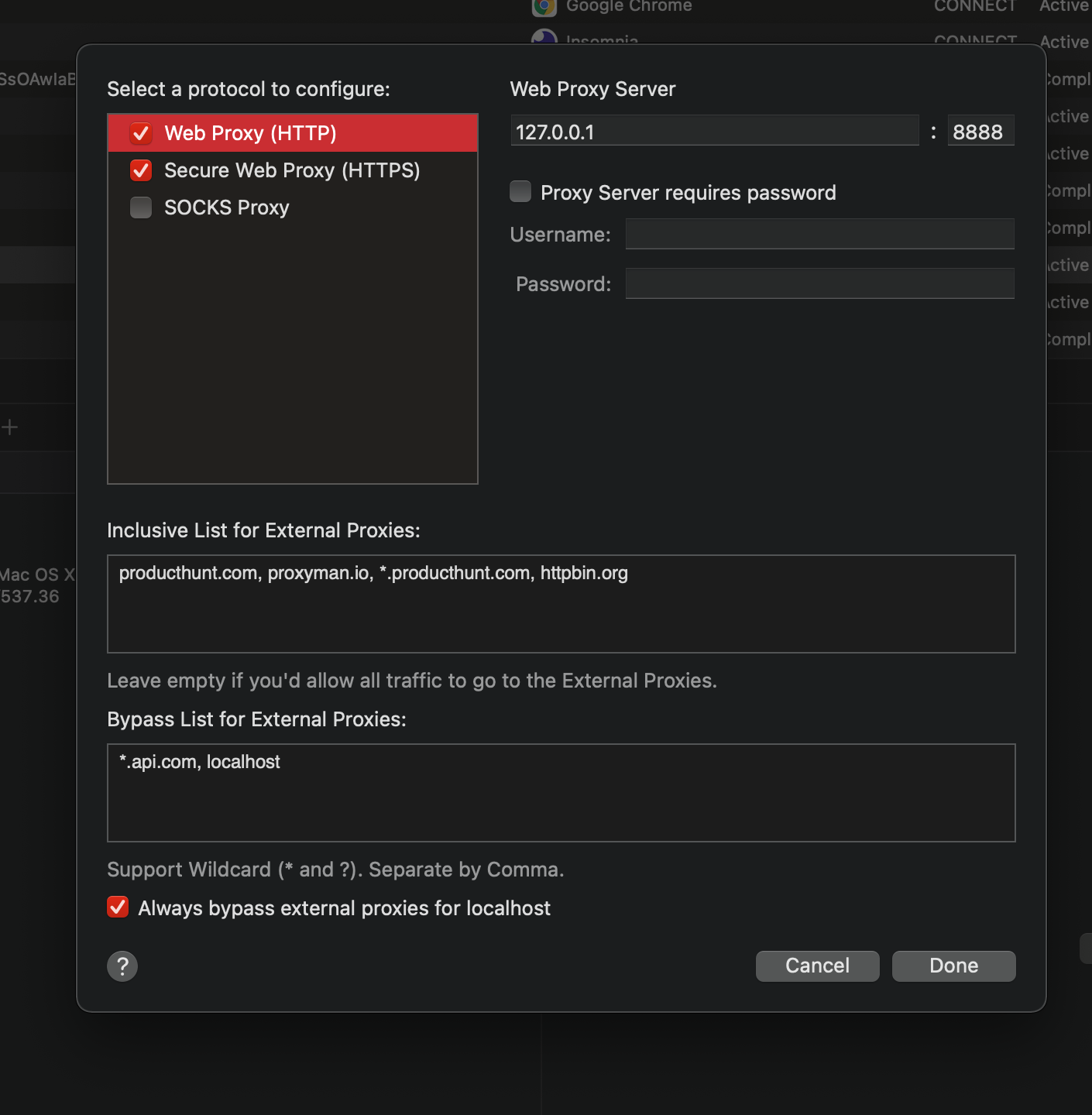Click the Inclusive List for External Proxies label

point(263,530)
